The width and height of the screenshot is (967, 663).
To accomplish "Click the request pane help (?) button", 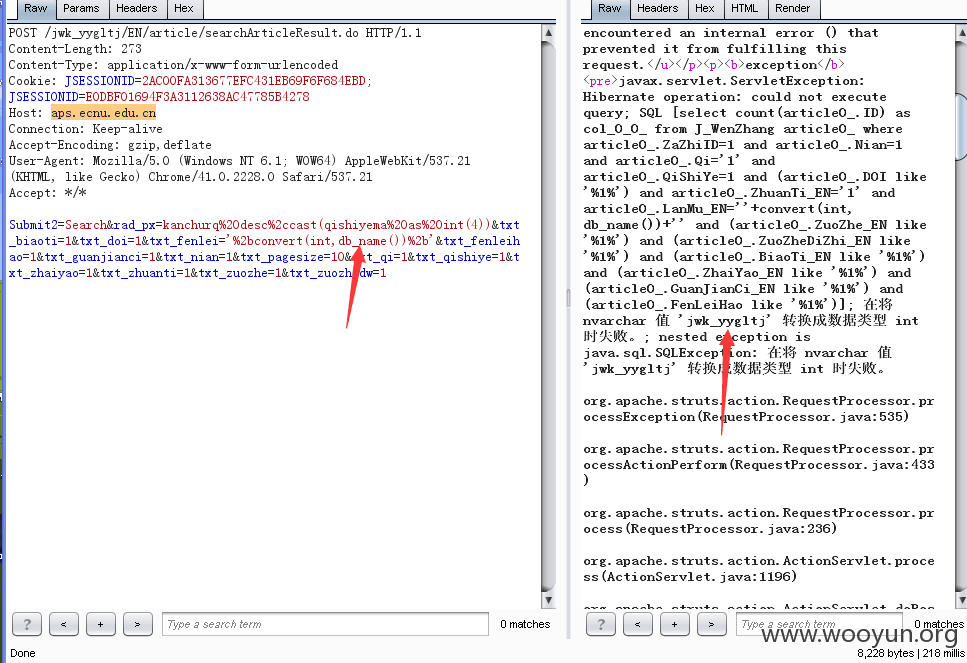I will 27,624.
